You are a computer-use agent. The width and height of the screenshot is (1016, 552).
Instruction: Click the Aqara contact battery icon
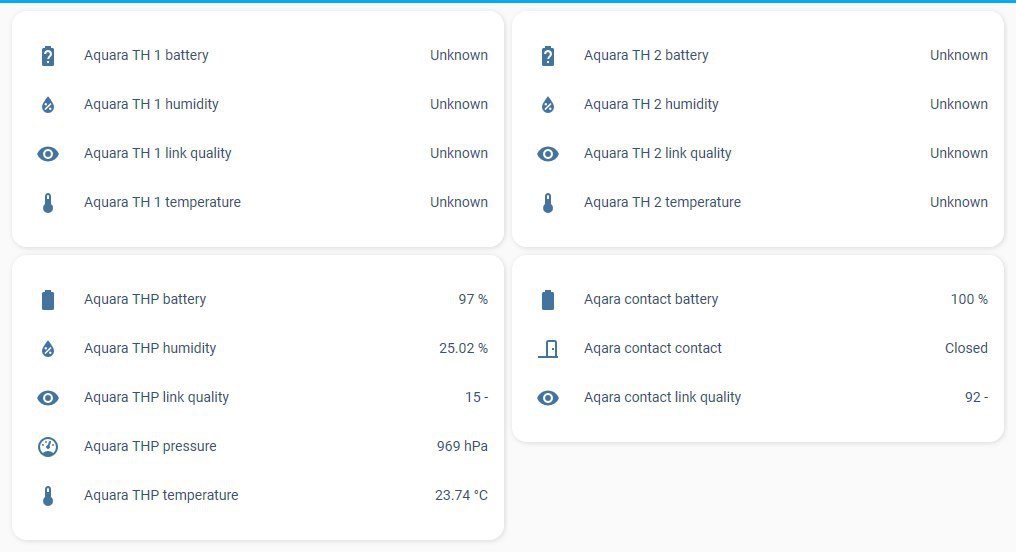[548, 300]
